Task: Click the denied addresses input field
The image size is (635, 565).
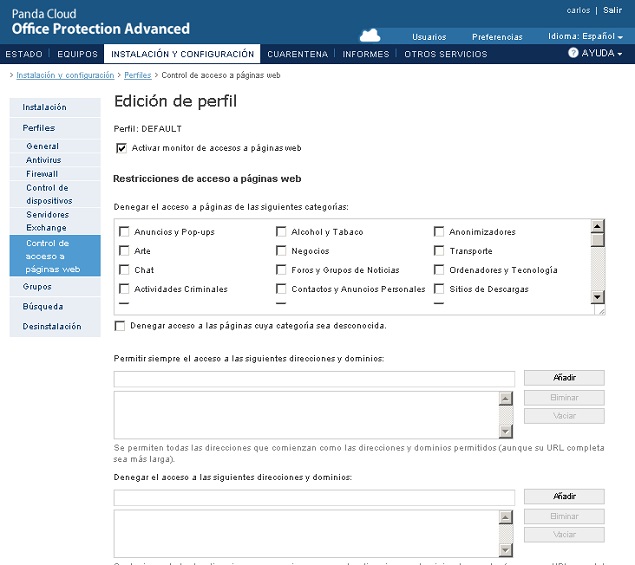Action: tap(314, 498)
